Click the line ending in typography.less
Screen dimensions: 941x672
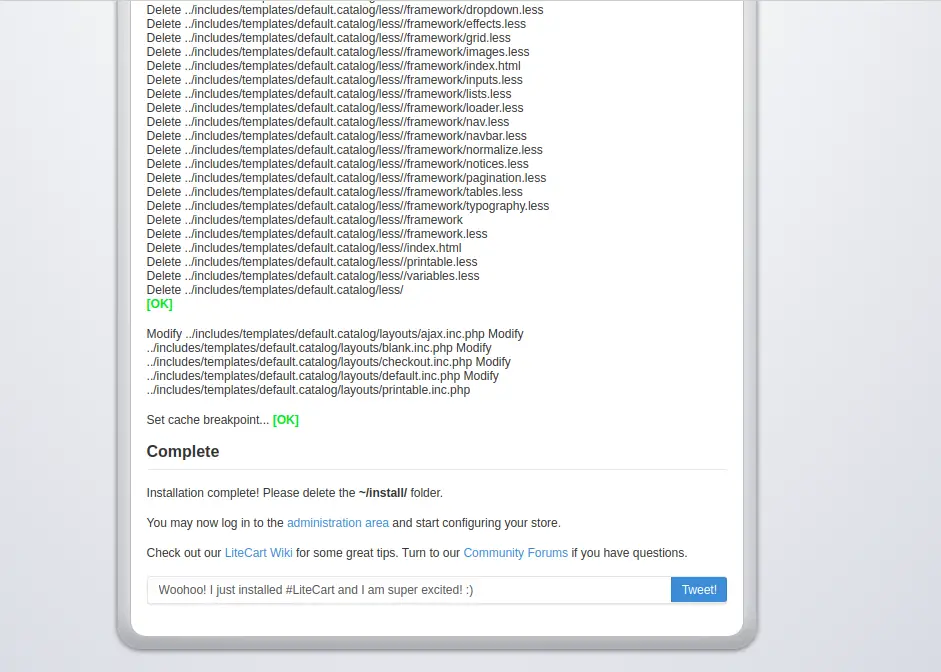348,206
